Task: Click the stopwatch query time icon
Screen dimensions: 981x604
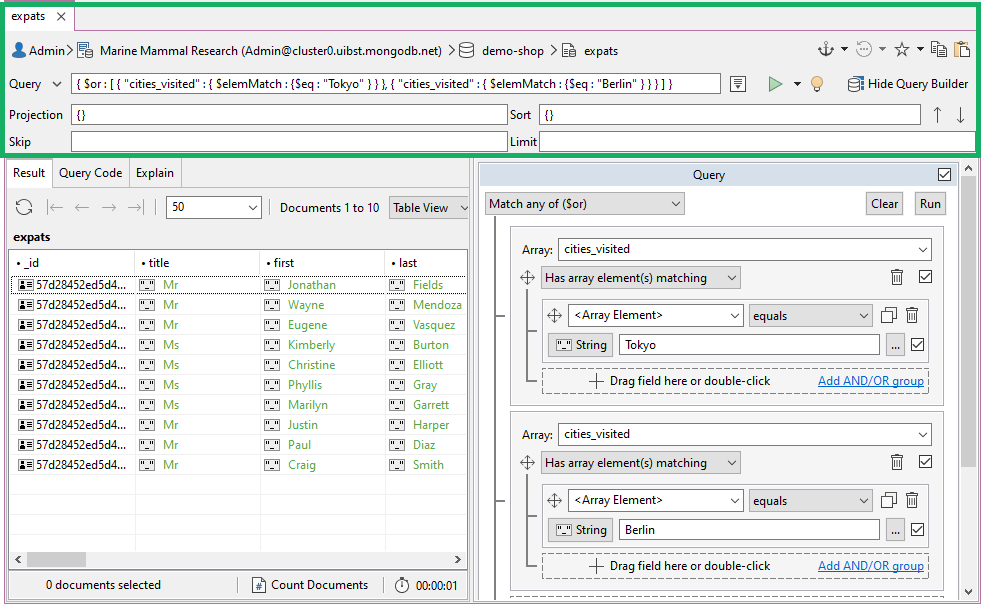Action: pos(402,585)
